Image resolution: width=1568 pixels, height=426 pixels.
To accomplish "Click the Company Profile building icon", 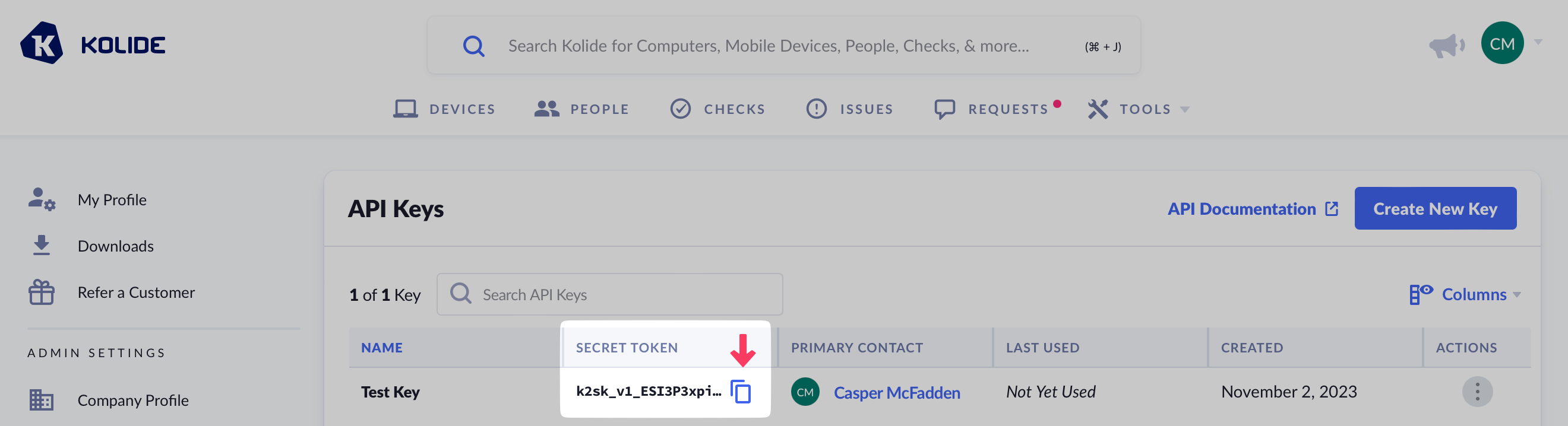I will click(42, 400).
